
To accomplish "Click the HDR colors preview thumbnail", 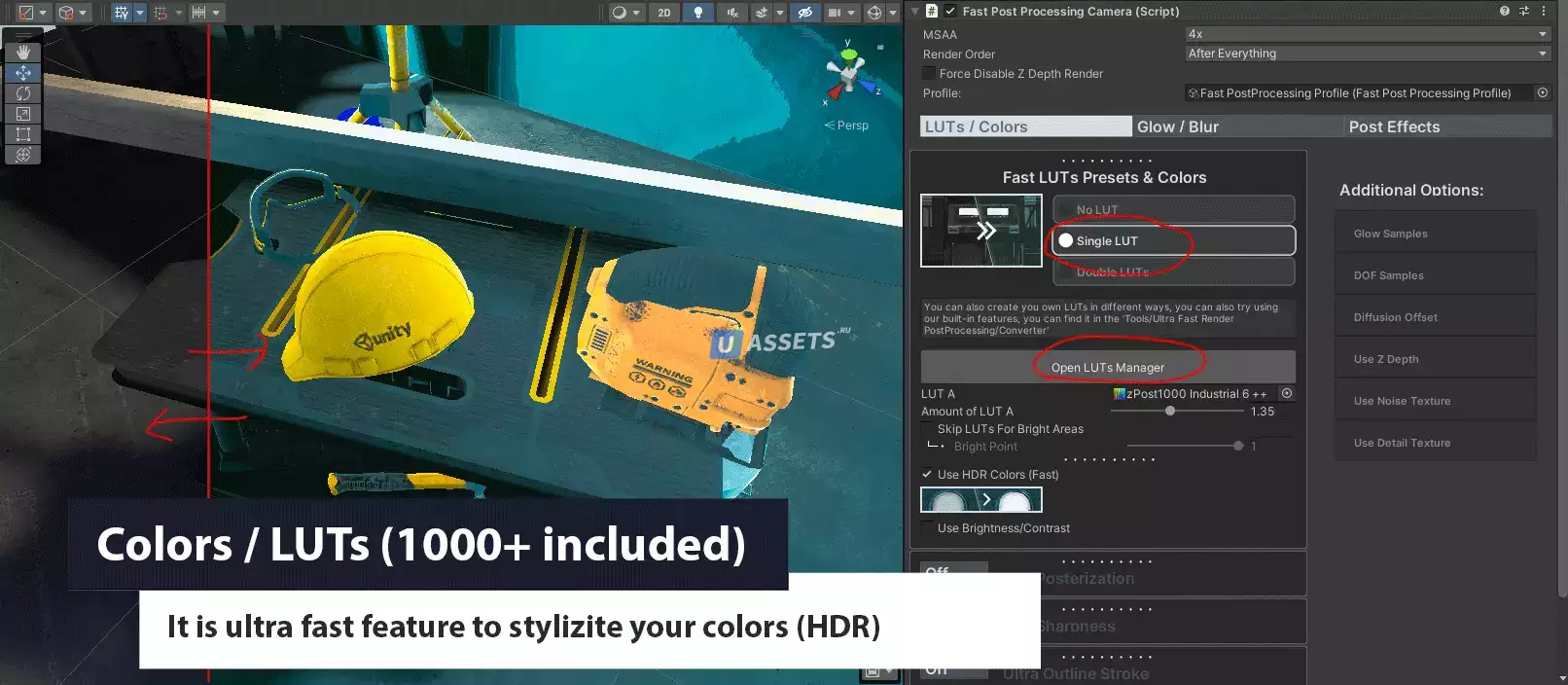I will 981,499.
